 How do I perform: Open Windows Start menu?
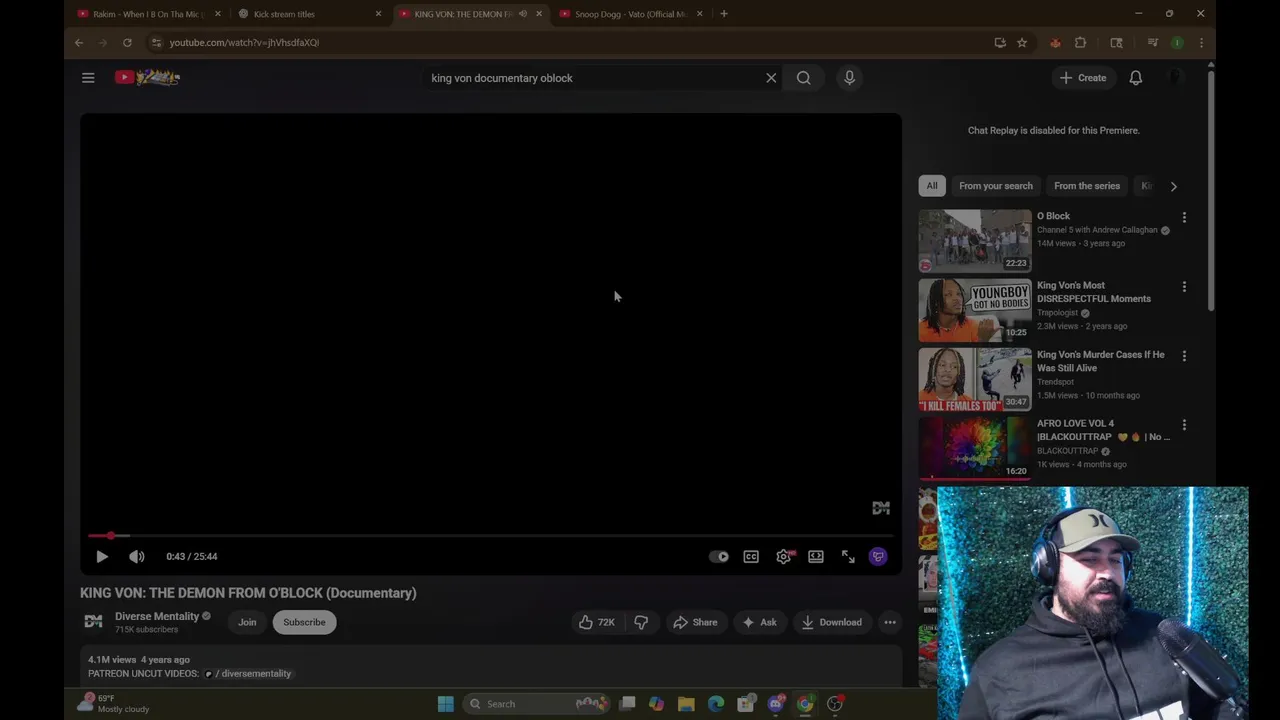click(445, 704)
